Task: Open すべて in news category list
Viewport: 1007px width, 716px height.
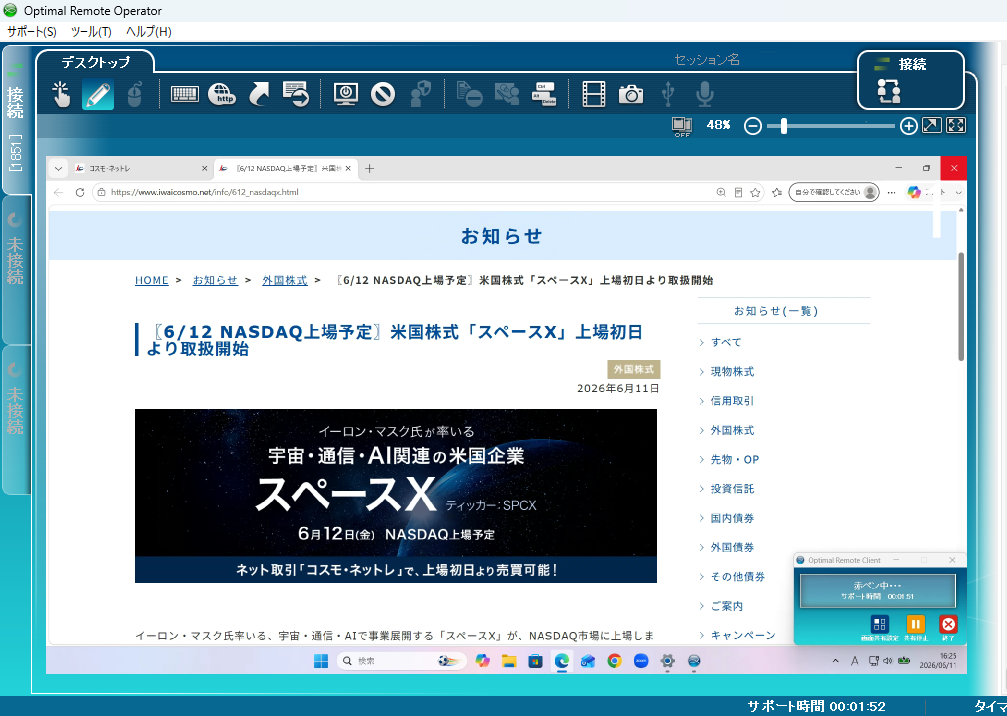Action: (x=726, y=342)
